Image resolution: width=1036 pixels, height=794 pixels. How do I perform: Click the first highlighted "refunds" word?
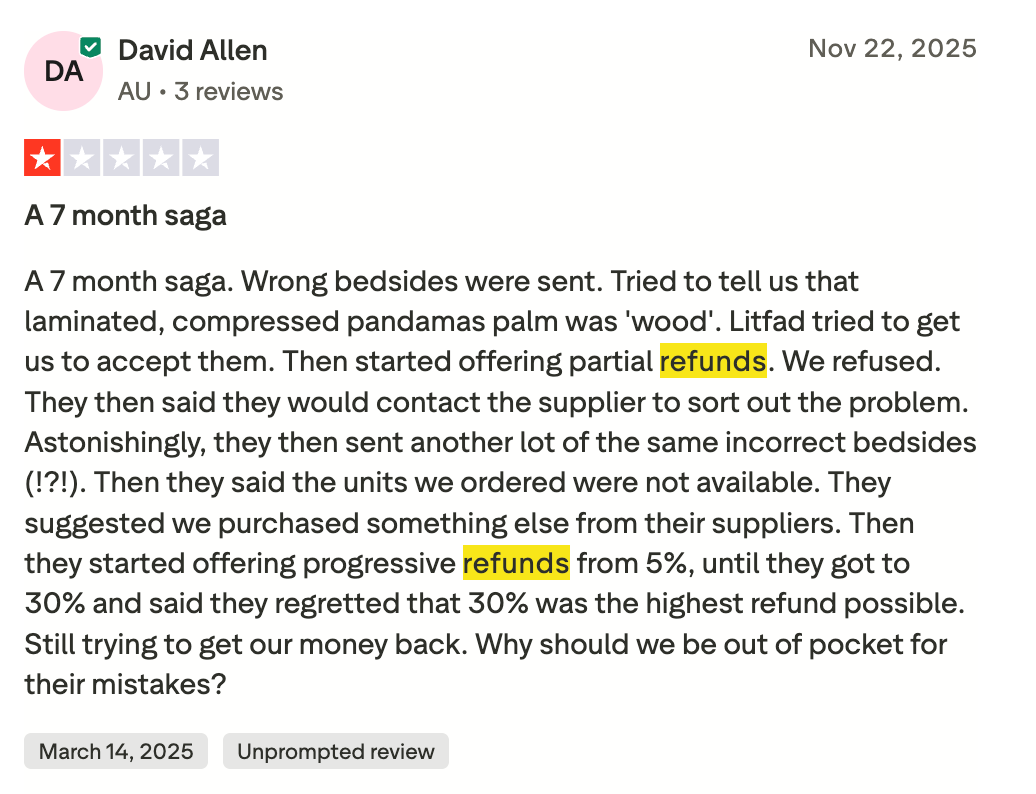(x=713, y=361)
